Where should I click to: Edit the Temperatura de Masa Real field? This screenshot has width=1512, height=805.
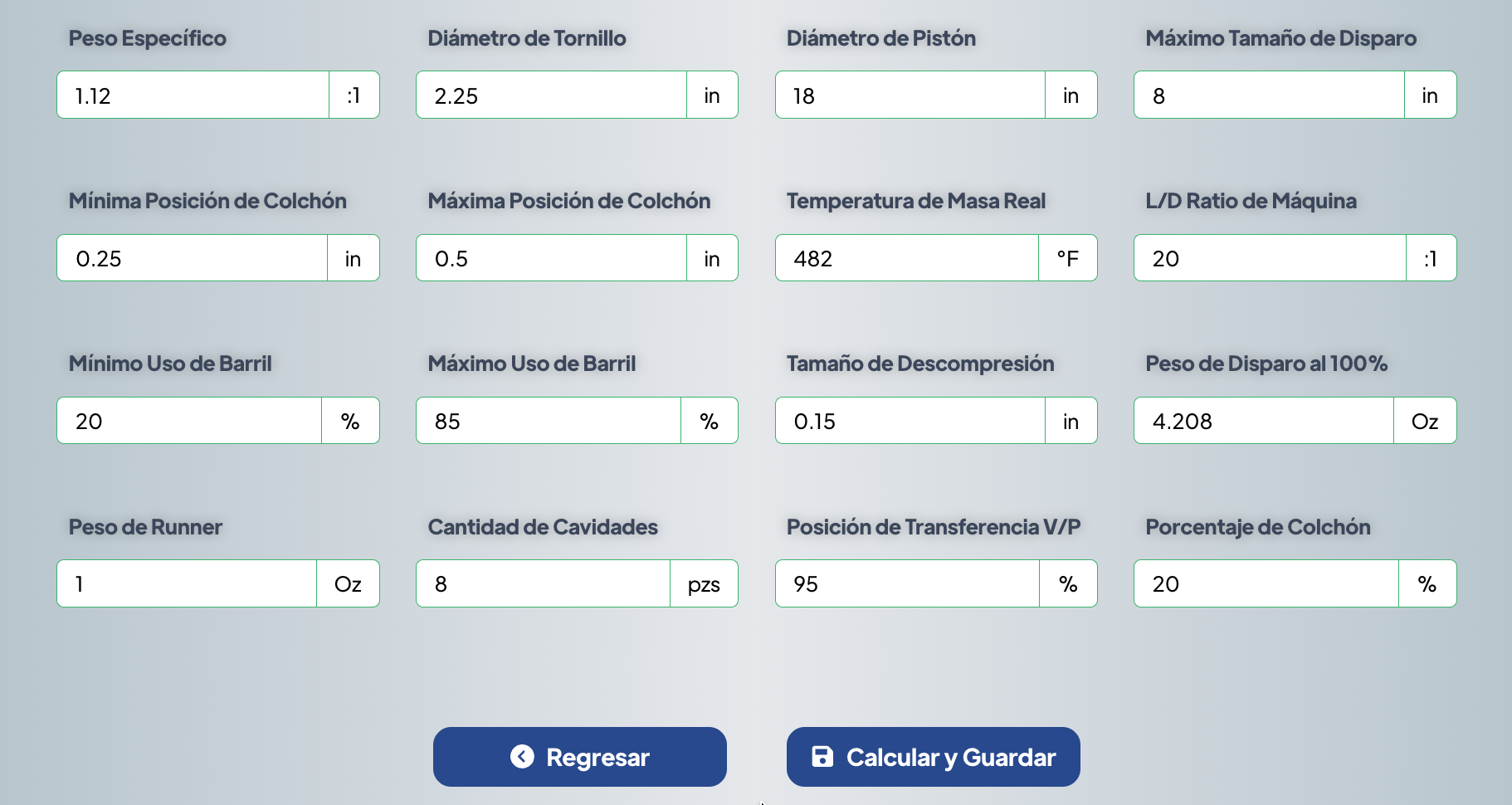point(906,258)
